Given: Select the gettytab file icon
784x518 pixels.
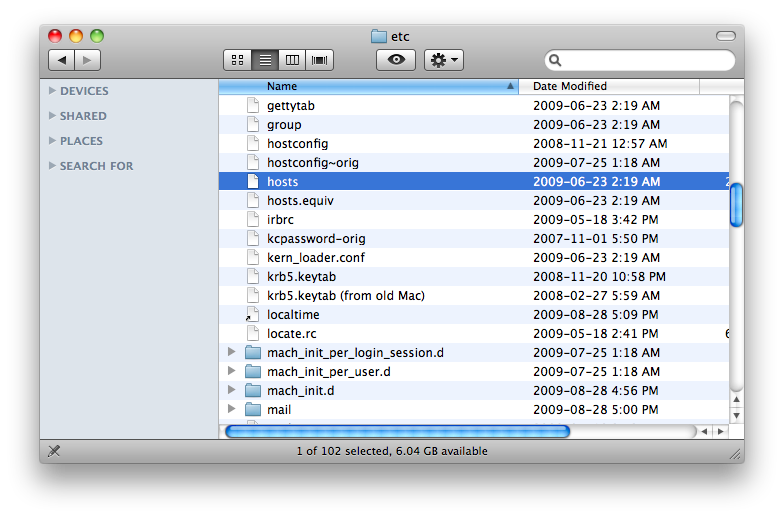Looking at the screenshot, I should tap(253, 106).
